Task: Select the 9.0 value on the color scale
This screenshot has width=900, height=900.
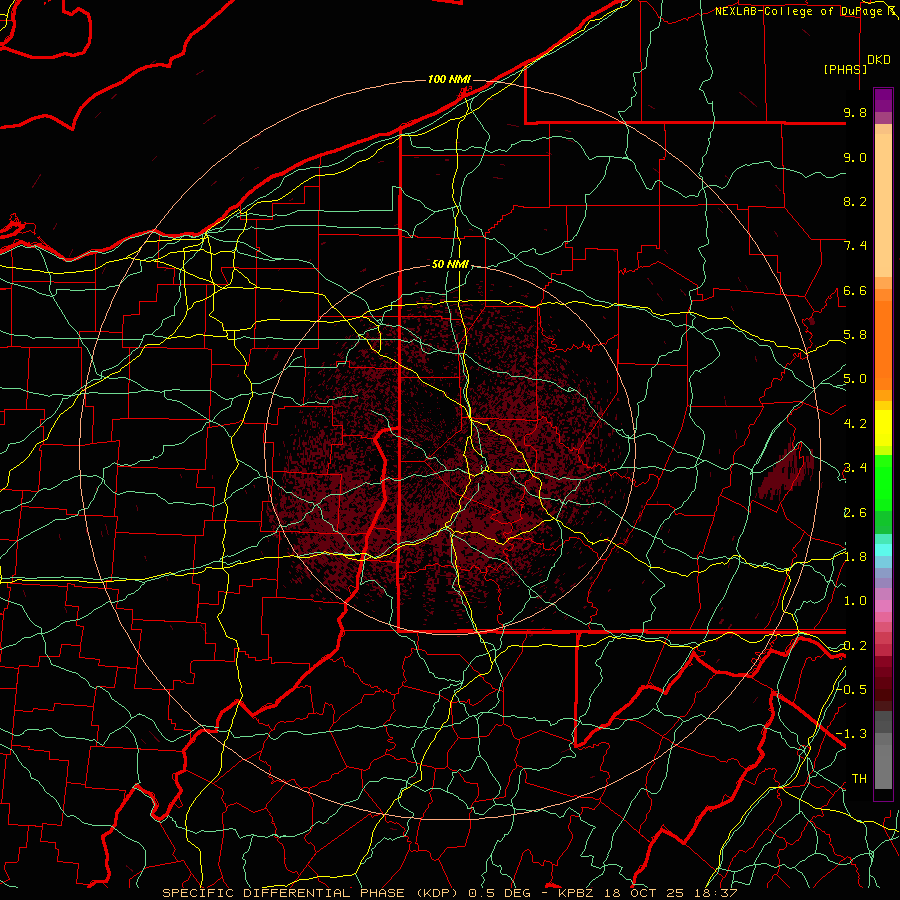Action: 855,157
